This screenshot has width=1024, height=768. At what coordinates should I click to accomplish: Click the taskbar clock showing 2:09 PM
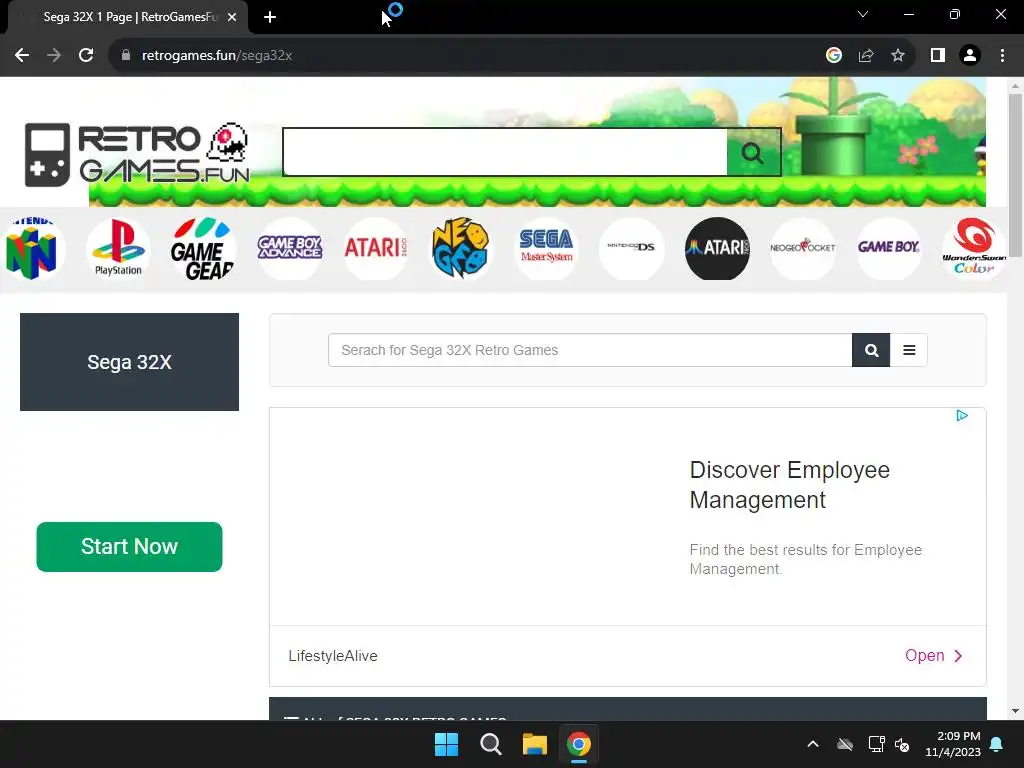(x=952, y=744)
